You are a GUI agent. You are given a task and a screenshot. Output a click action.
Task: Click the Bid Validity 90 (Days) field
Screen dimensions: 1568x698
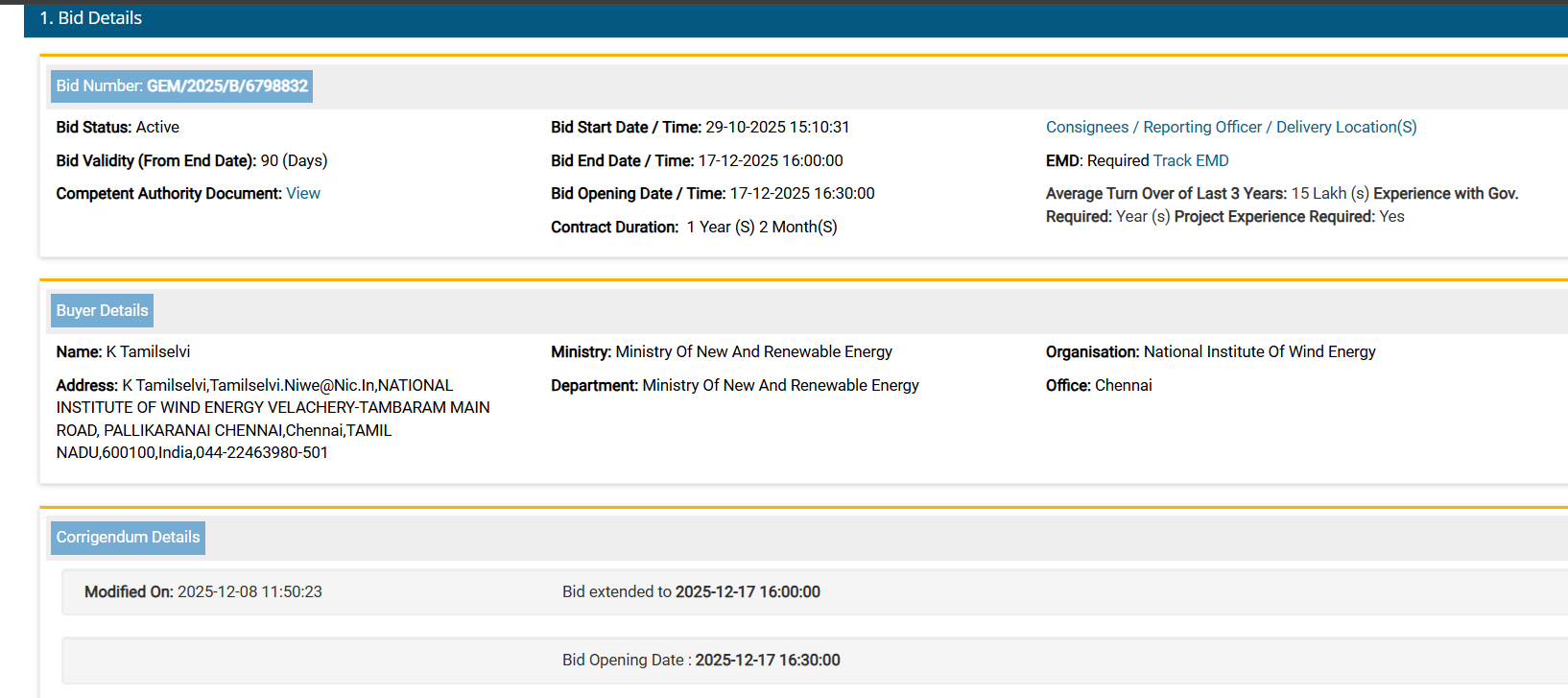(x=192, y=161)
